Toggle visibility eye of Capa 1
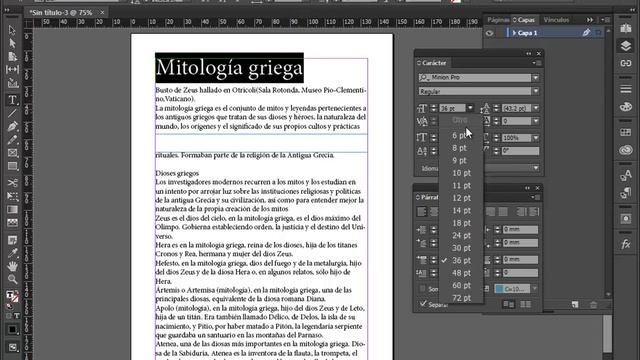640x360 pixels. [x=489, y=33]
